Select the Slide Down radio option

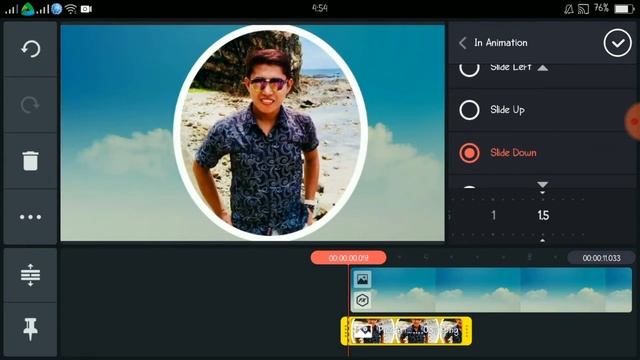469,153
